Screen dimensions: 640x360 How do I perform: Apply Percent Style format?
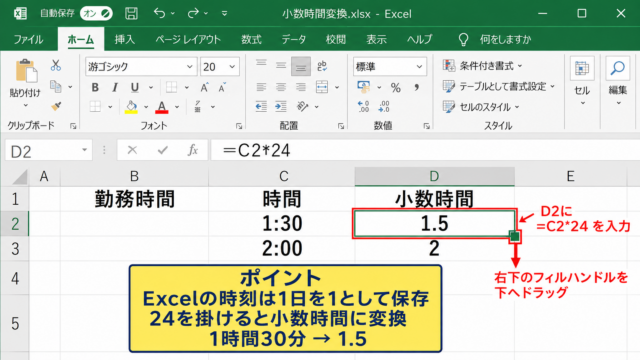coord(396,87)
